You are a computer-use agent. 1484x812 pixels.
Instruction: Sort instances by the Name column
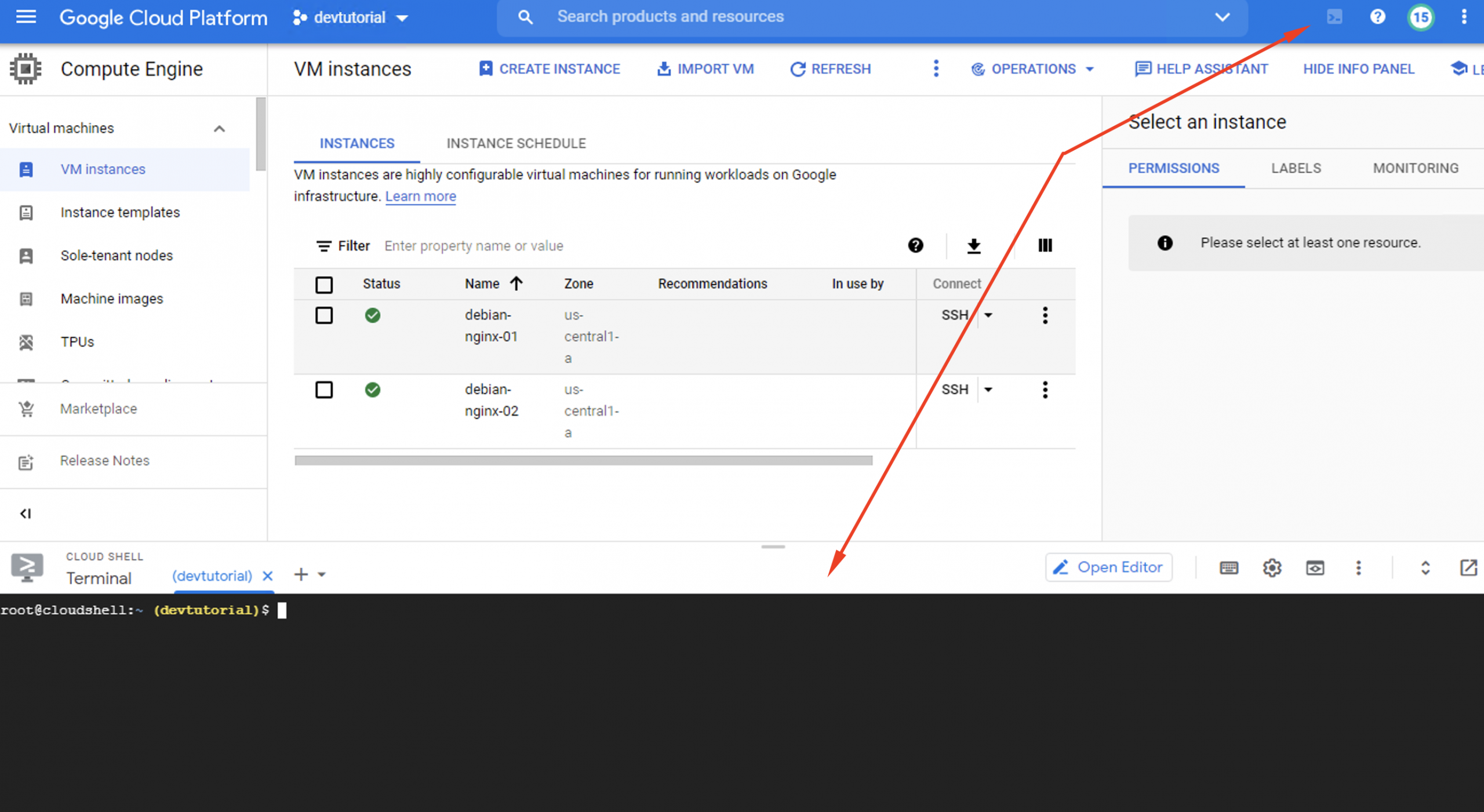pos(493,283)
